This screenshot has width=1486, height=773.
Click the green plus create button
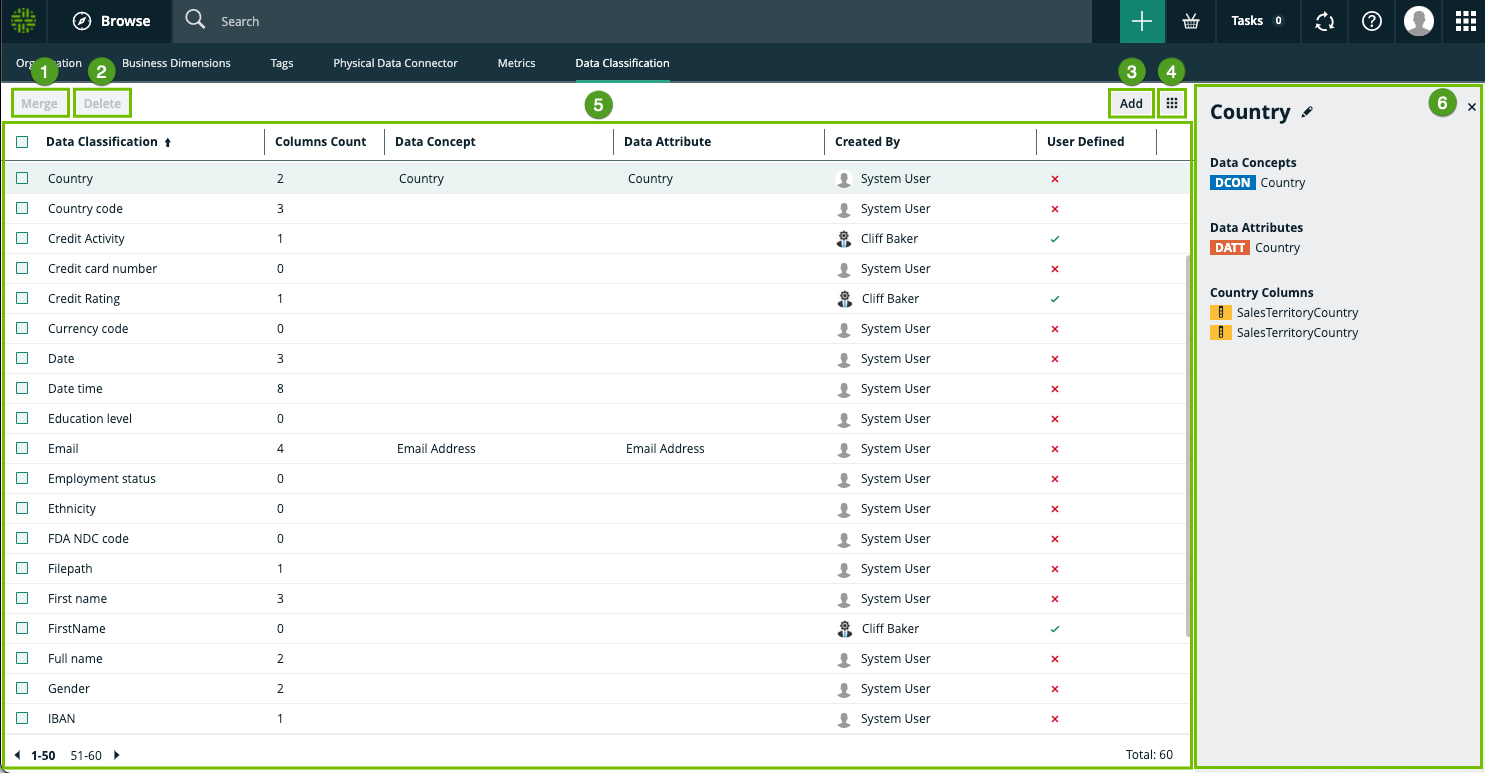pyautogui.click(x=1142, y=21)
